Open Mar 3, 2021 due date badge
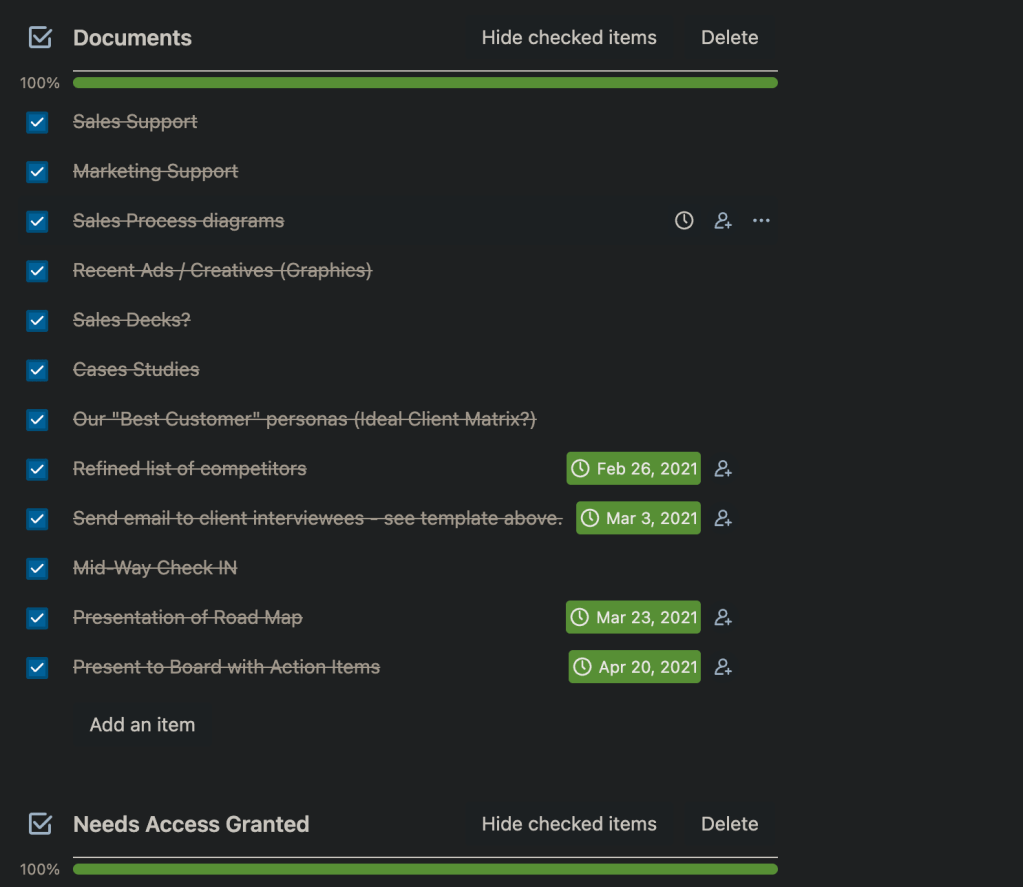 638,519
